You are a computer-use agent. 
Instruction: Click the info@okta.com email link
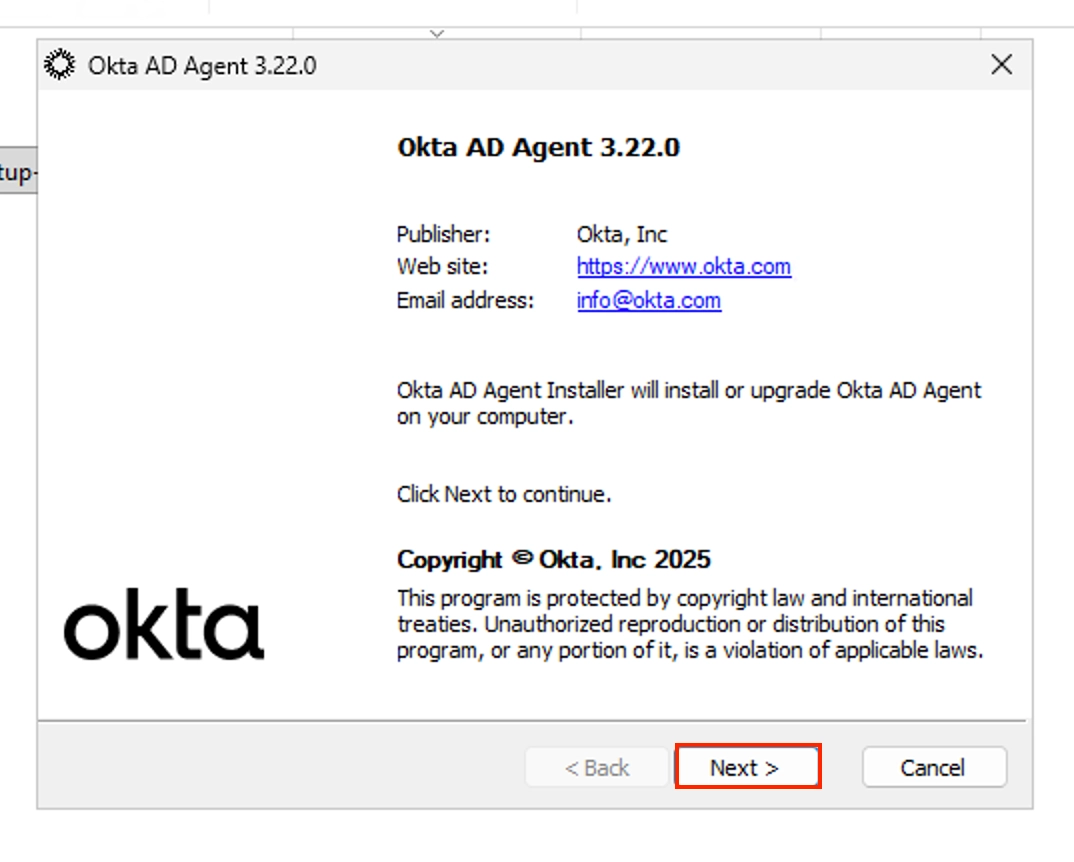649,300
